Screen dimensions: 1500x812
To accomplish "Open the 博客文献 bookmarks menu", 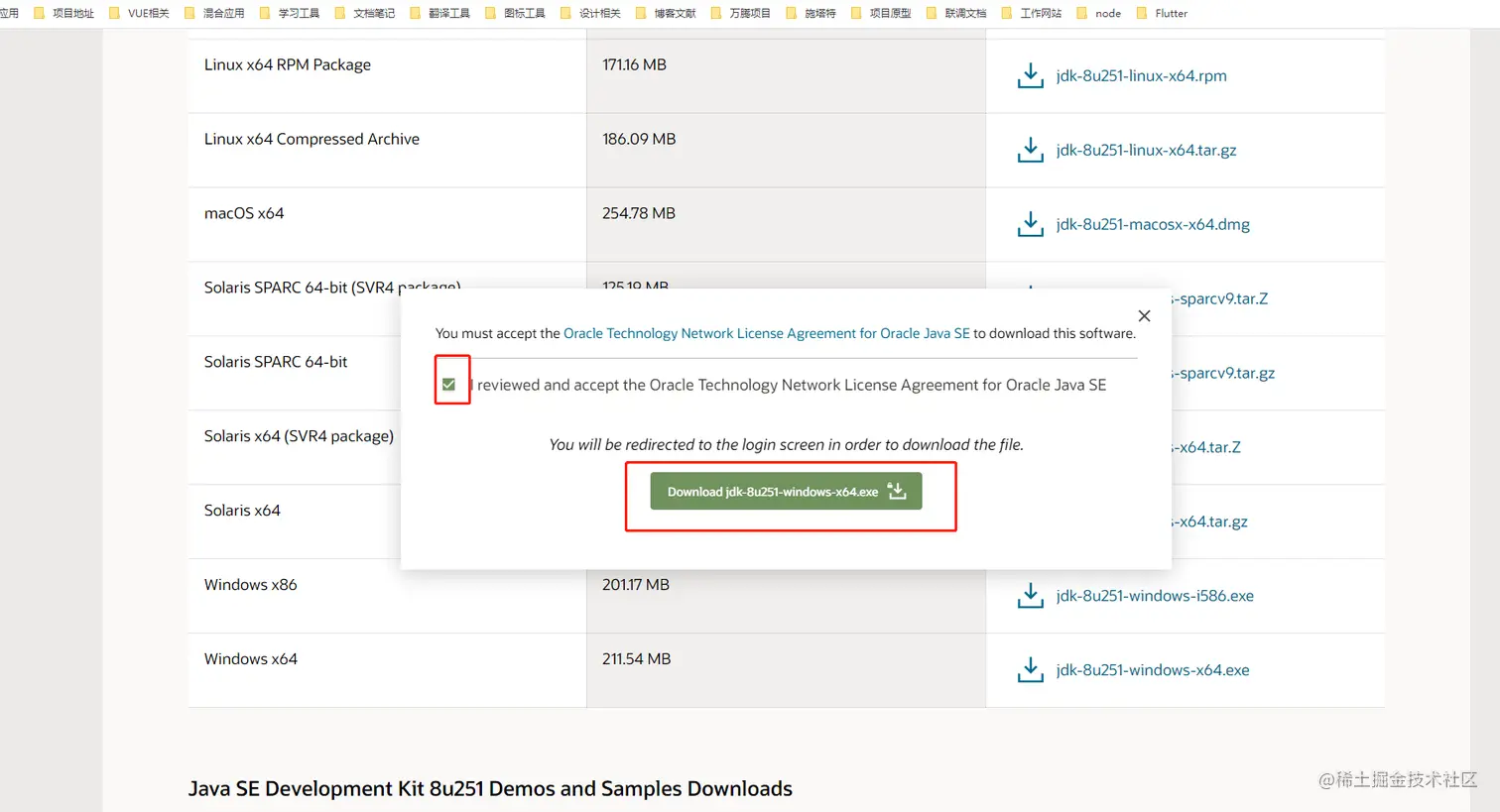I will coord(666,13).
